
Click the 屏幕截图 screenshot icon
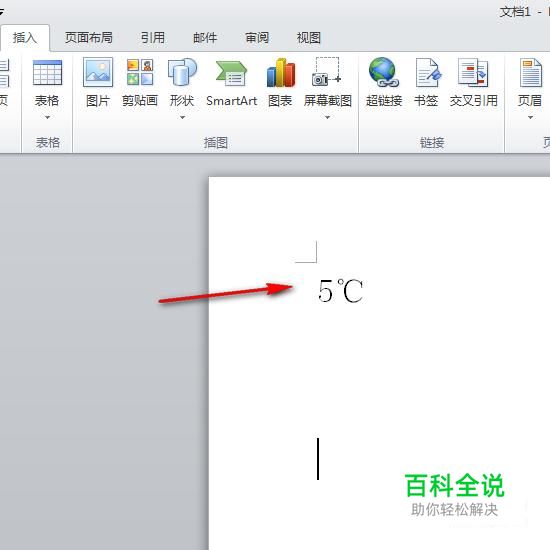327,72
